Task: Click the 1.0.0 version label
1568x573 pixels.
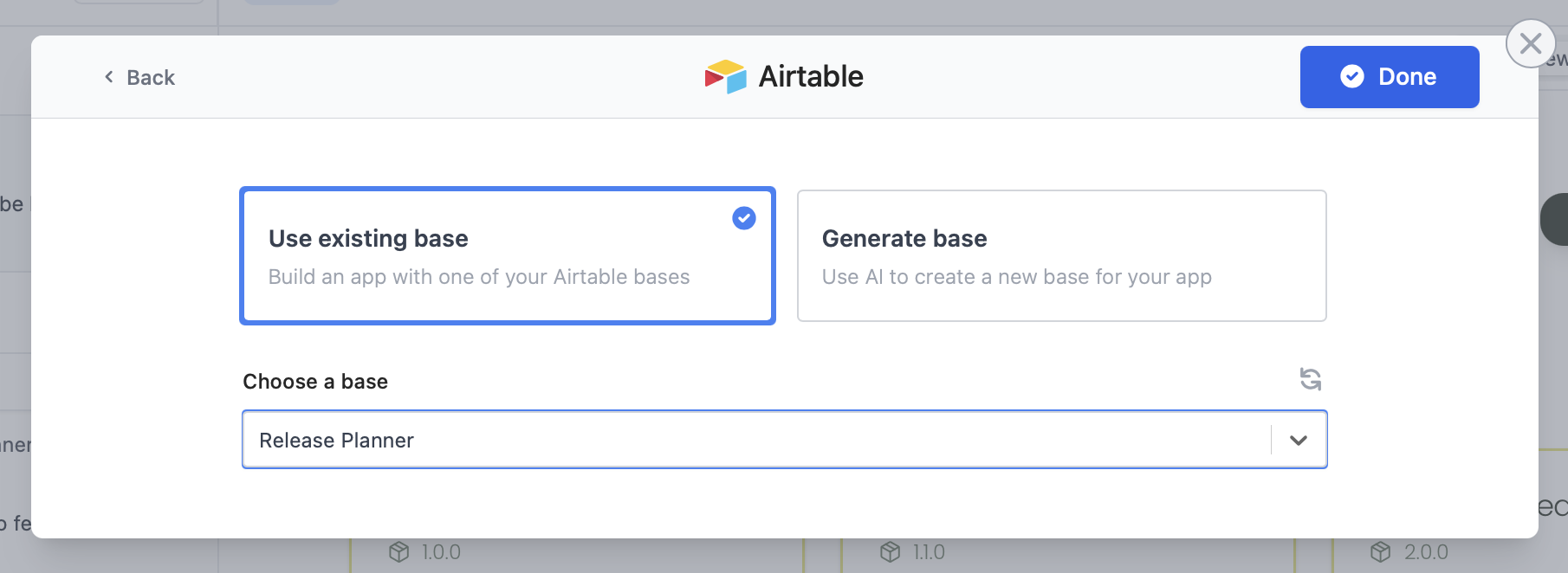Action: (441, 552)
